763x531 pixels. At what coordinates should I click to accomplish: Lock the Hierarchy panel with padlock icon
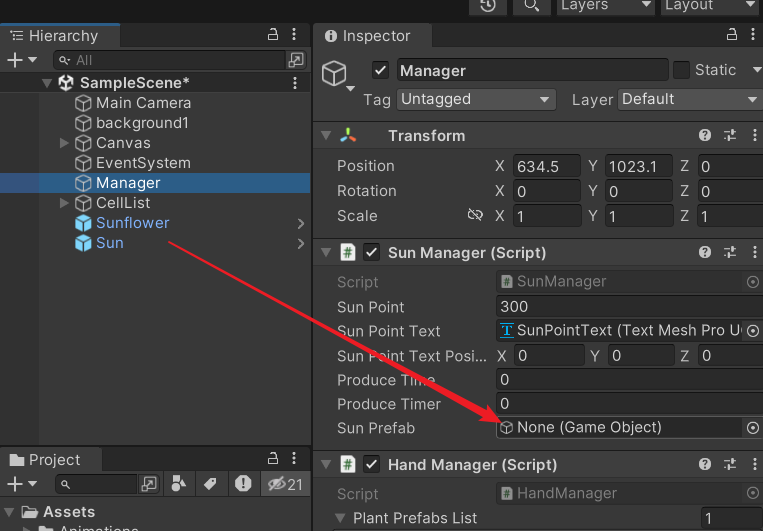[x=273, y=35]
